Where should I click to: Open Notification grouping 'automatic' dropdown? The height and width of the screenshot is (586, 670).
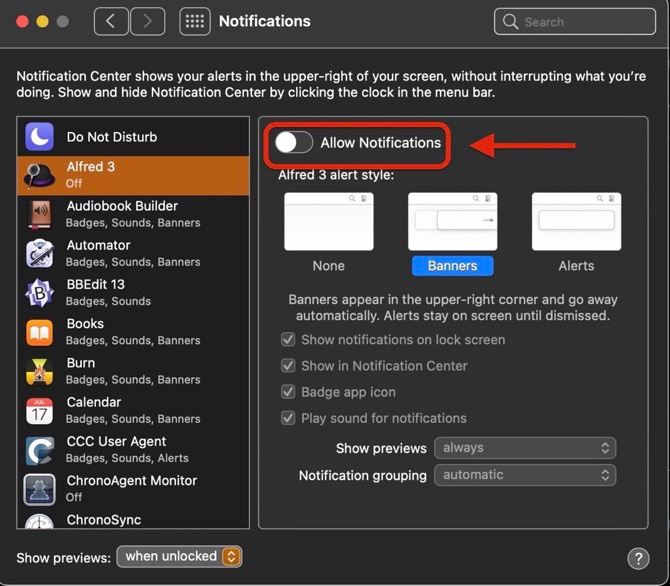(525, 475)
